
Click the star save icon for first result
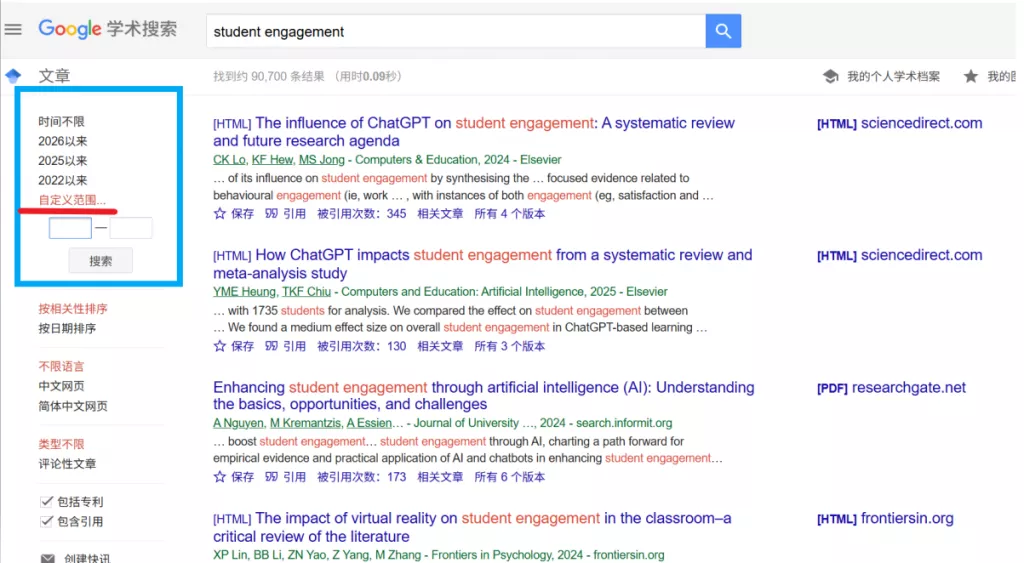click(220, 213)
